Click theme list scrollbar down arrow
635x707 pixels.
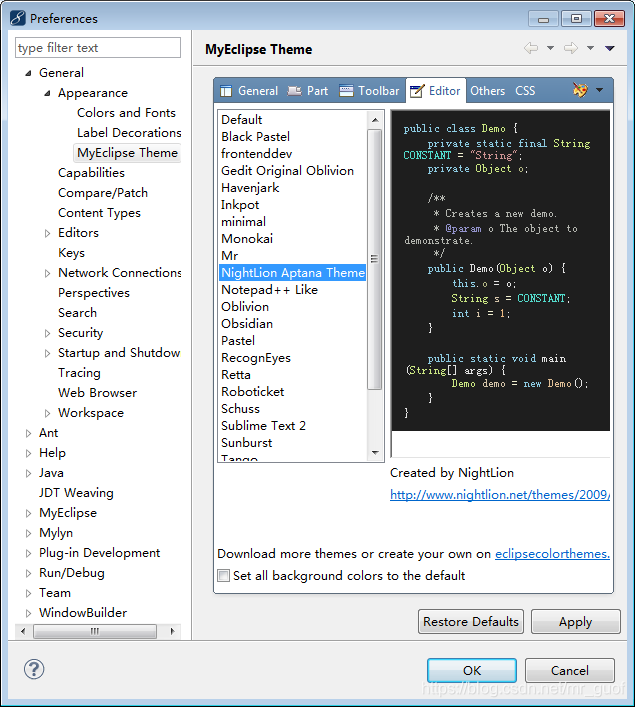[375, 452]
